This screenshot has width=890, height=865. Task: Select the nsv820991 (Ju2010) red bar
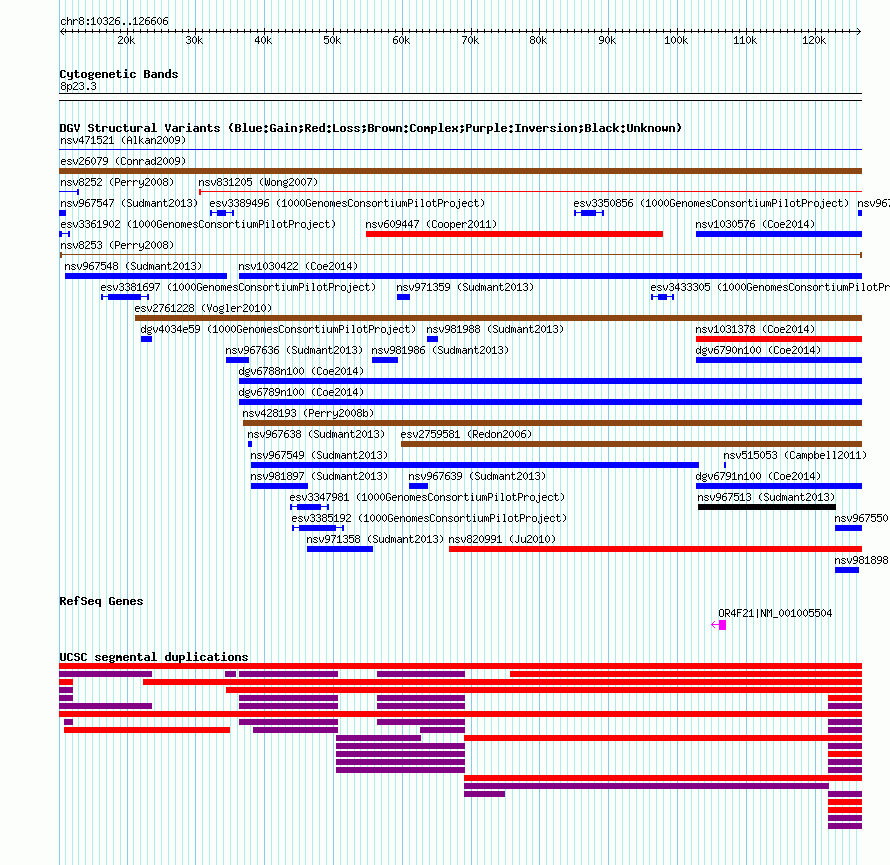(655, 549)
